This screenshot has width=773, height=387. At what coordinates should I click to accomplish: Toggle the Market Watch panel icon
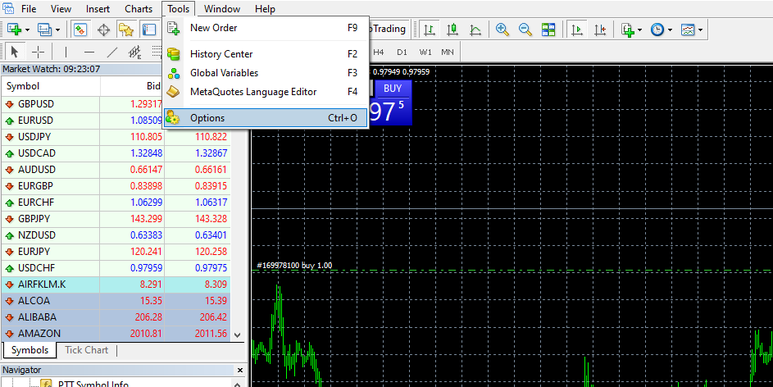coord(80,30)
